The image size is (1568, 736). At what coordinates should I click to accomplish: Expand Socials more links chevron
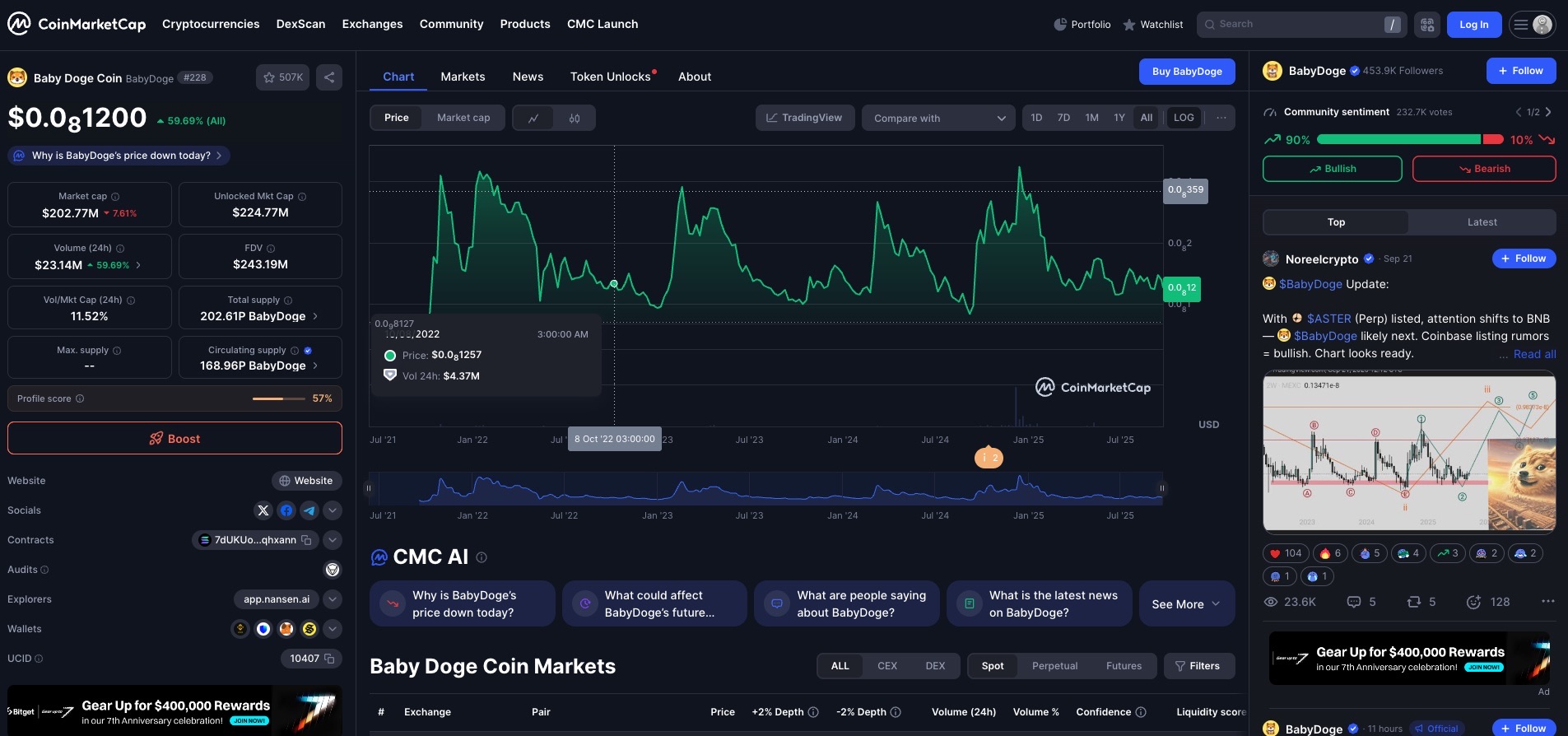click(333, 510)
